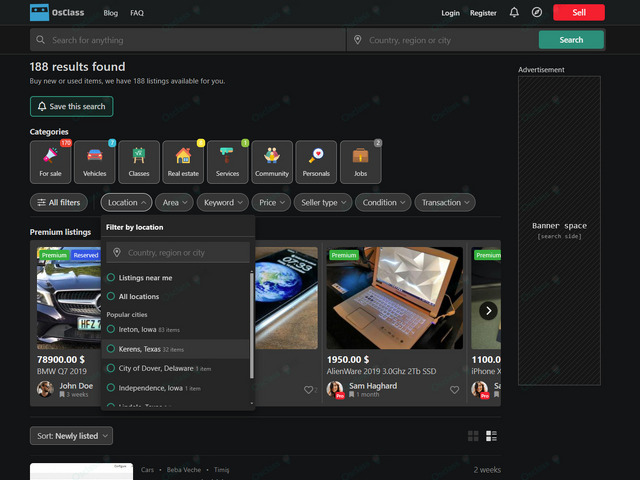Focus the header Country, region or city field
Viewport: 640px width, 480px height.
tap(442, 40)
